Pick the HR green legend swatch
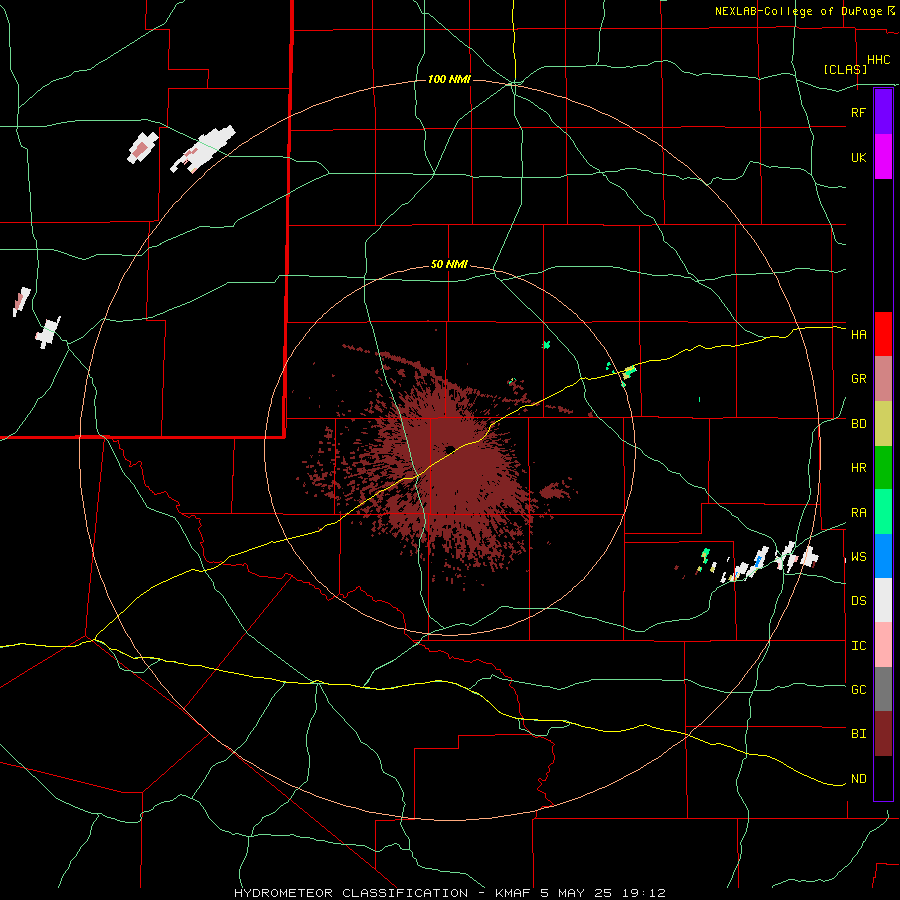900x900 pixels. (883, 467)
